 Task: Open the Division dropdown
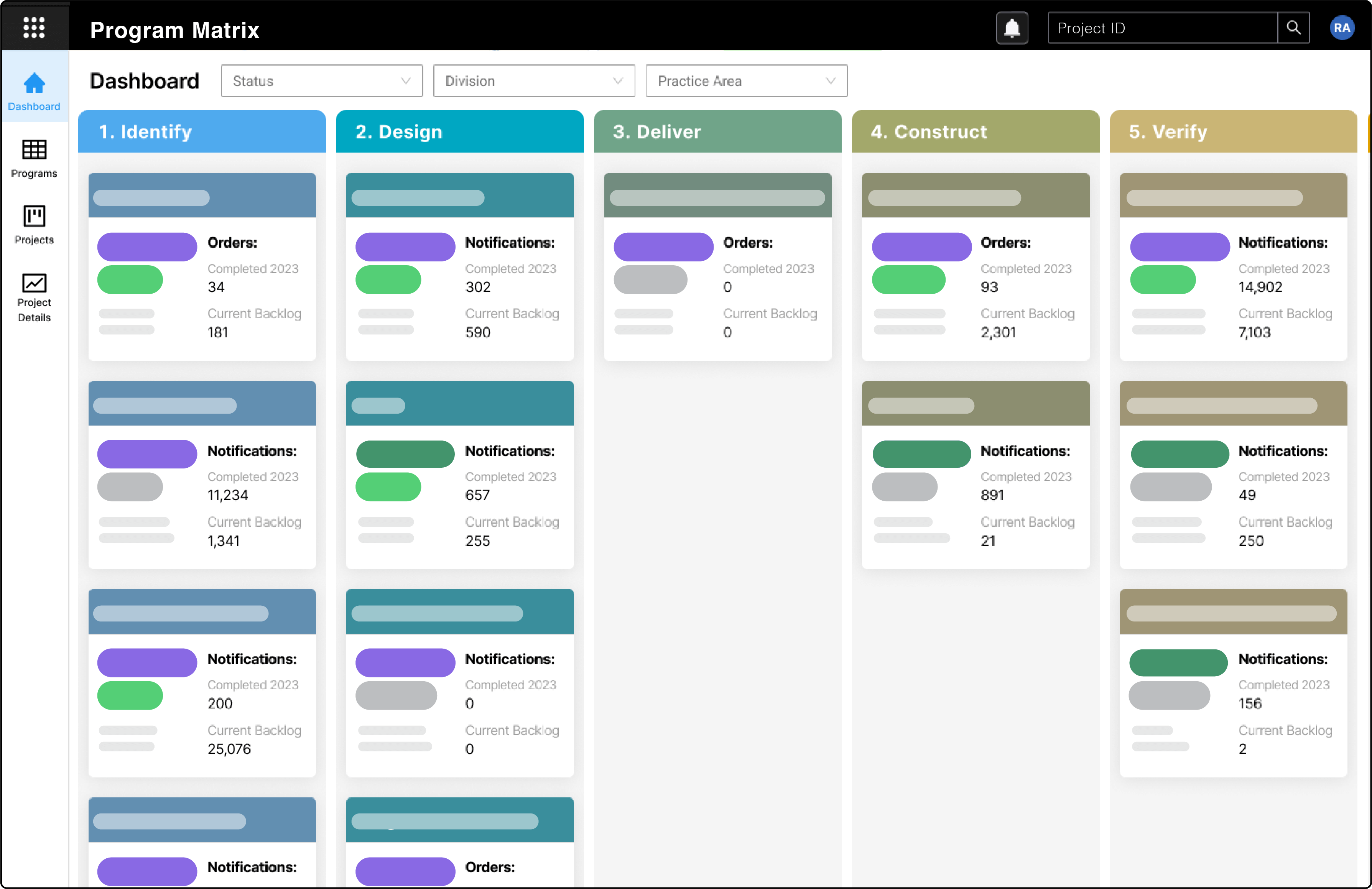pos(533,81)
